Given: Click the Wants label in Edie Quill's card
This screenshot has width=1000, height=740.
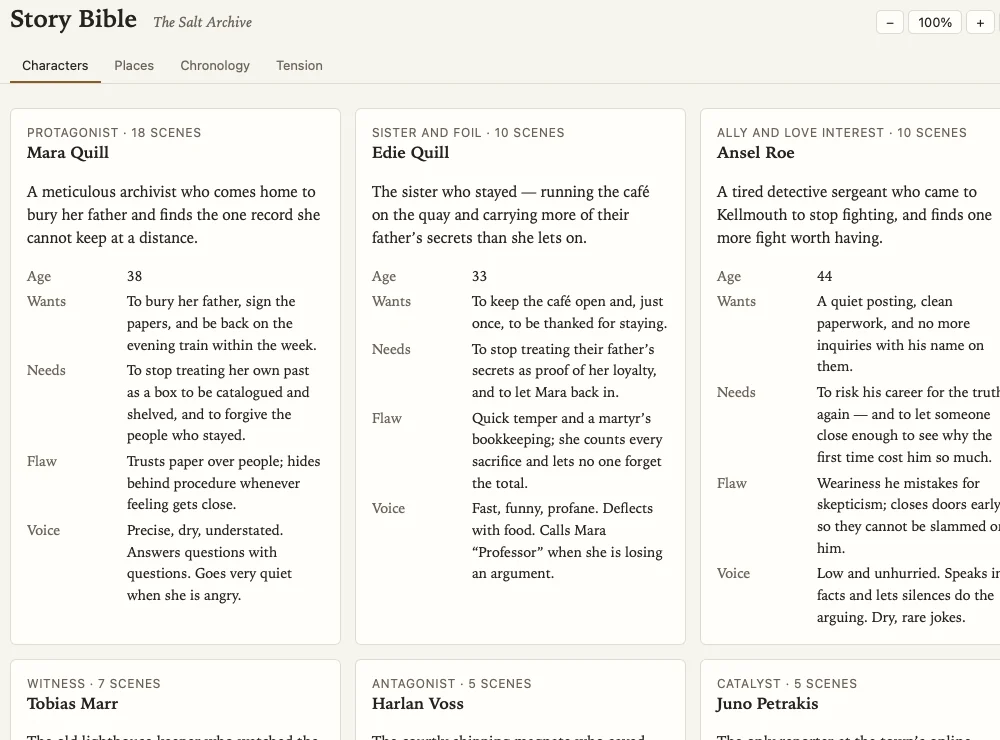Looking at the screenshot, I should (x=391, y=301).
